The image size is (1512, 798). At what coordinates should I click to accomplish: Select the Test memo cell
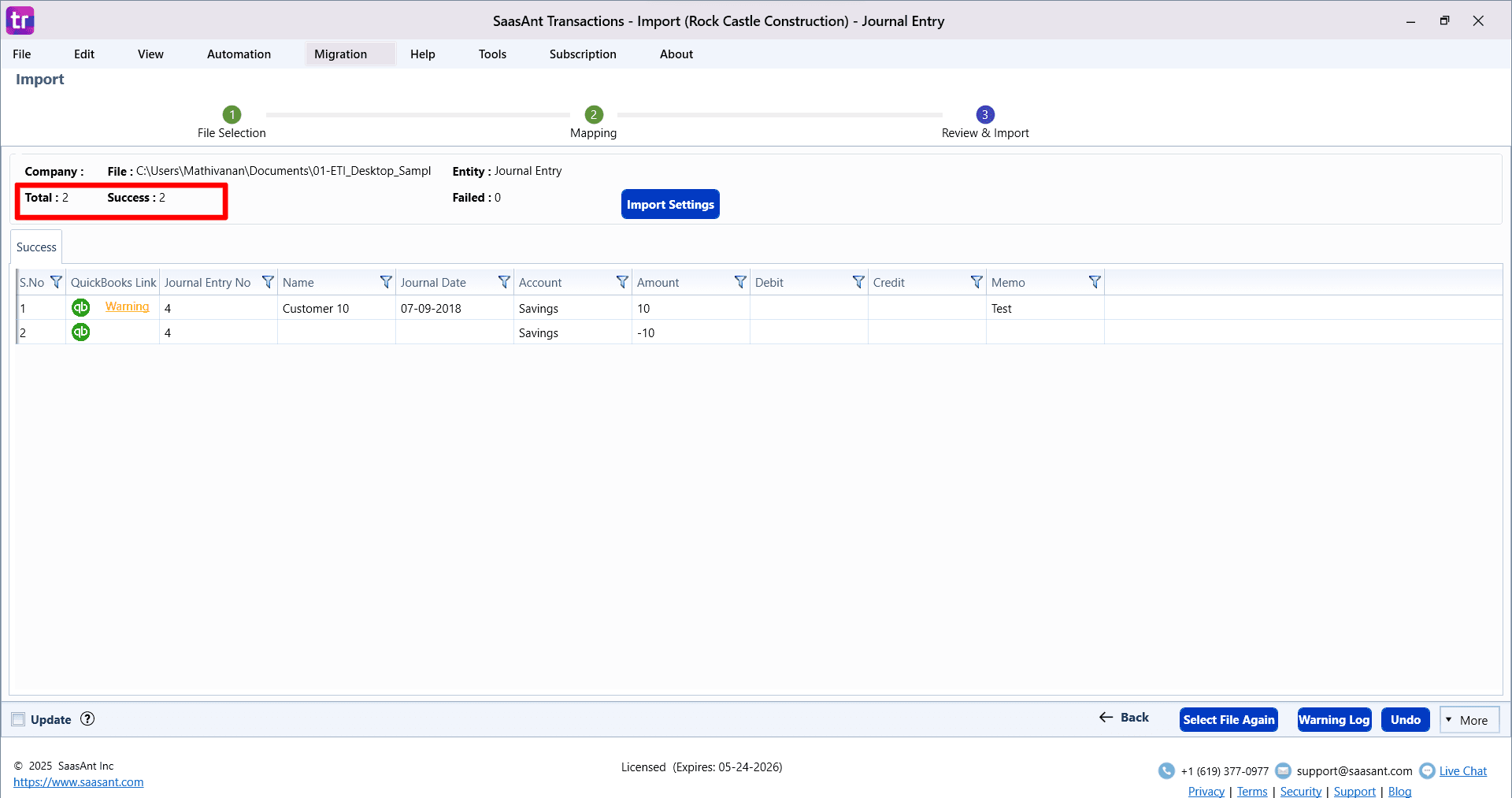[x=1045, y=308]
